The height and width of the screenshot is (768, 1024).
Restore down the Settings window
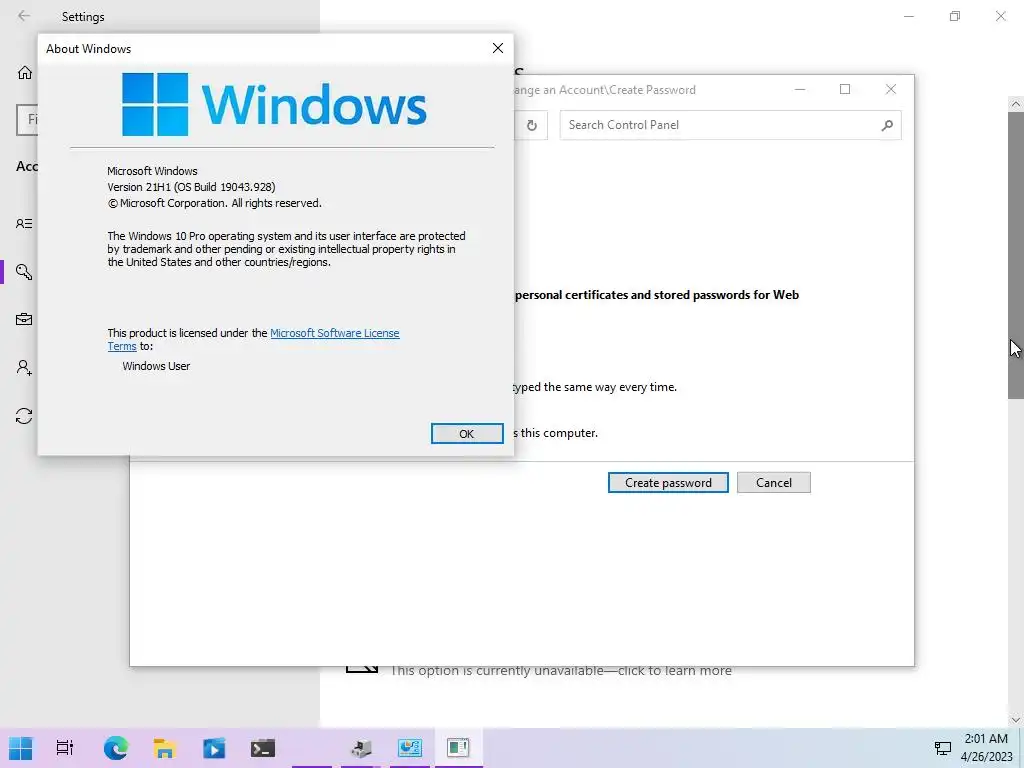[x=955, y=16]
